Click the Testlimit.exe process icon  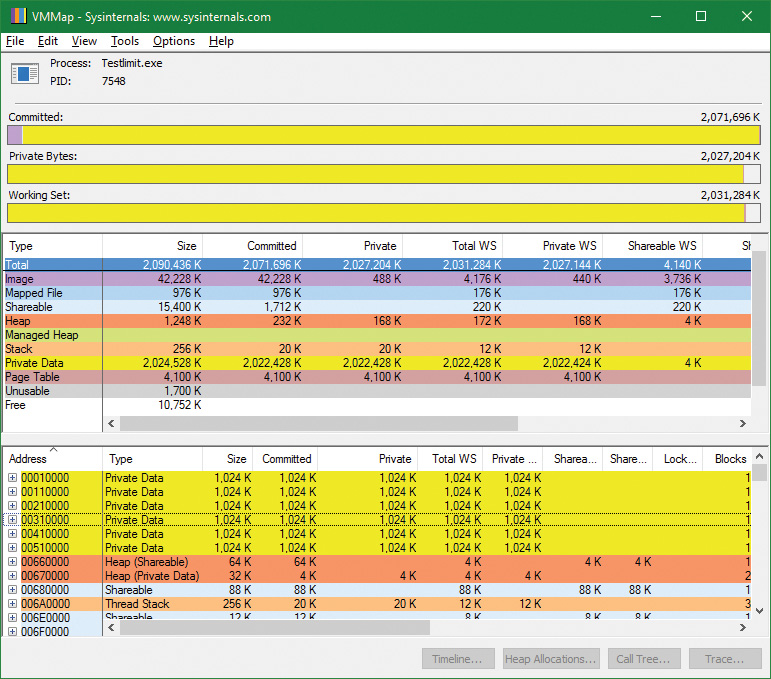(x=24, y=72)
